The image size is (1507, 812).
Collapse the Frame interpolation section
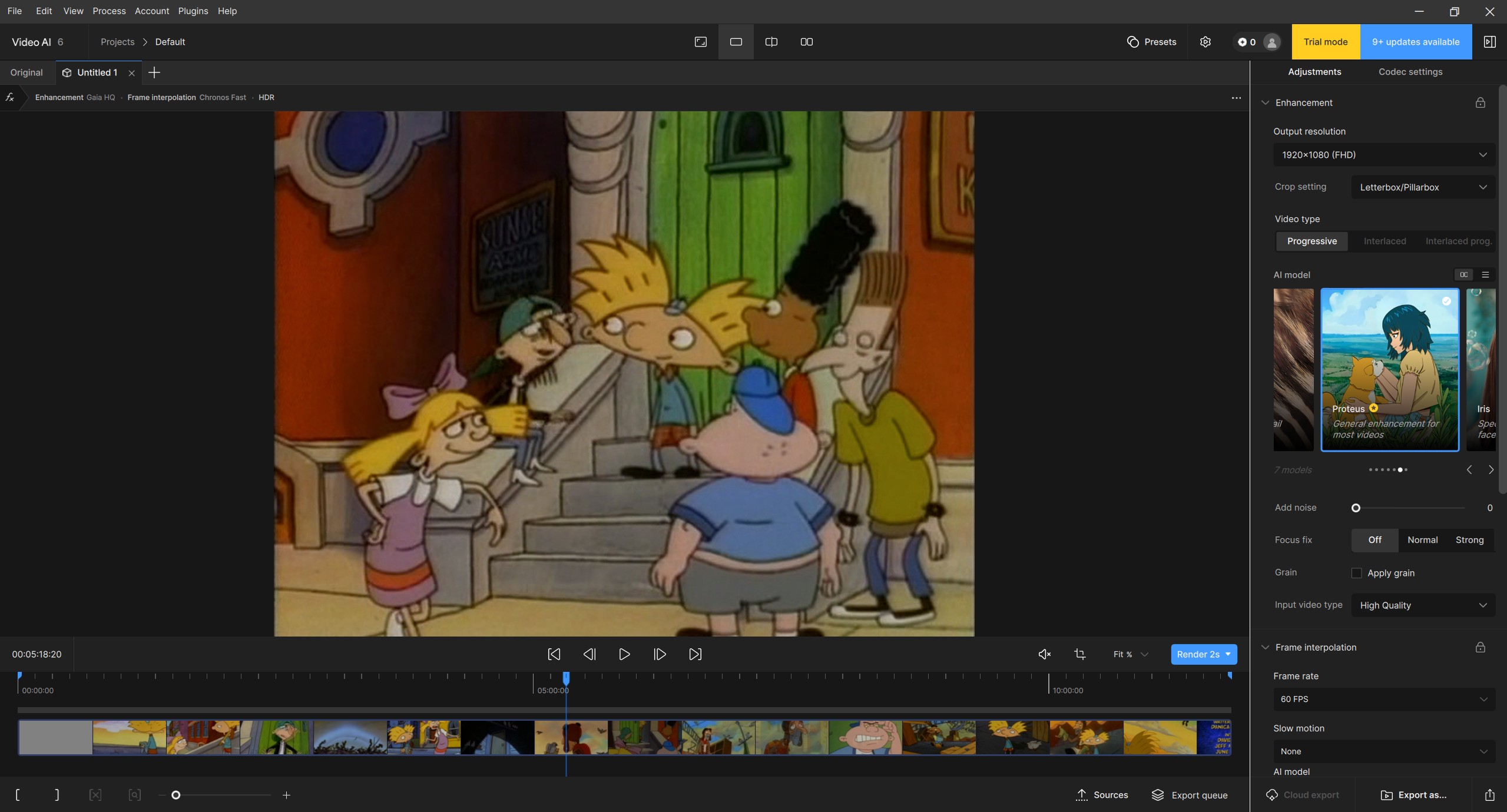tap(1264, 647)
